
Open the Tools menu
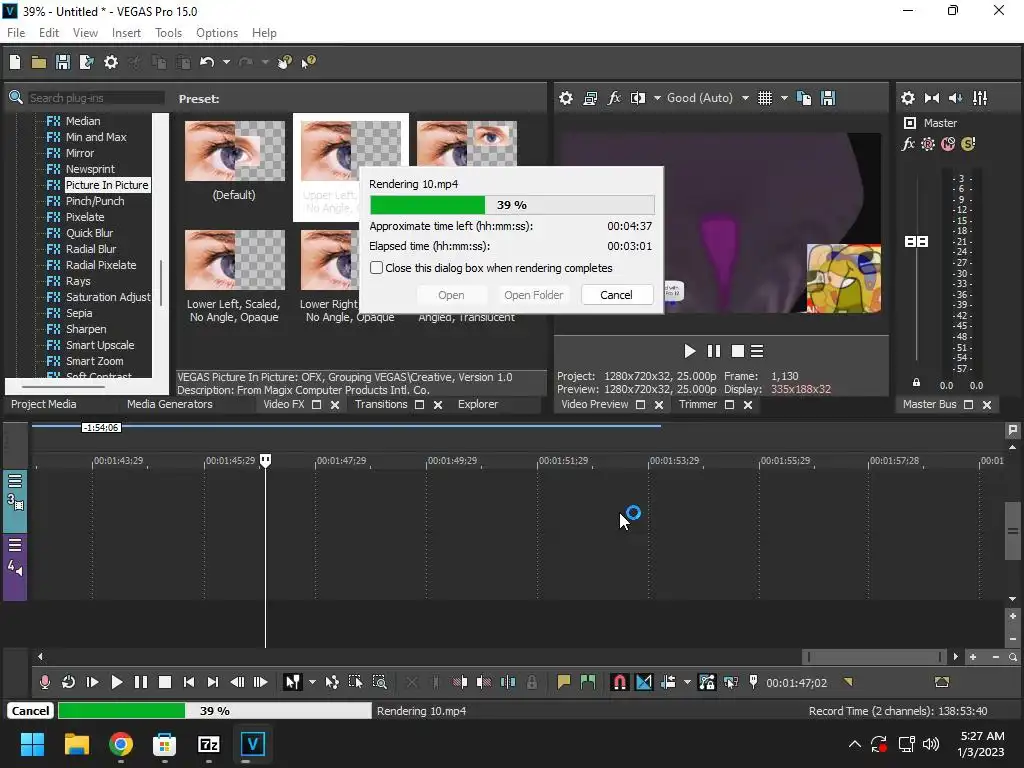(x=168, y=33)
